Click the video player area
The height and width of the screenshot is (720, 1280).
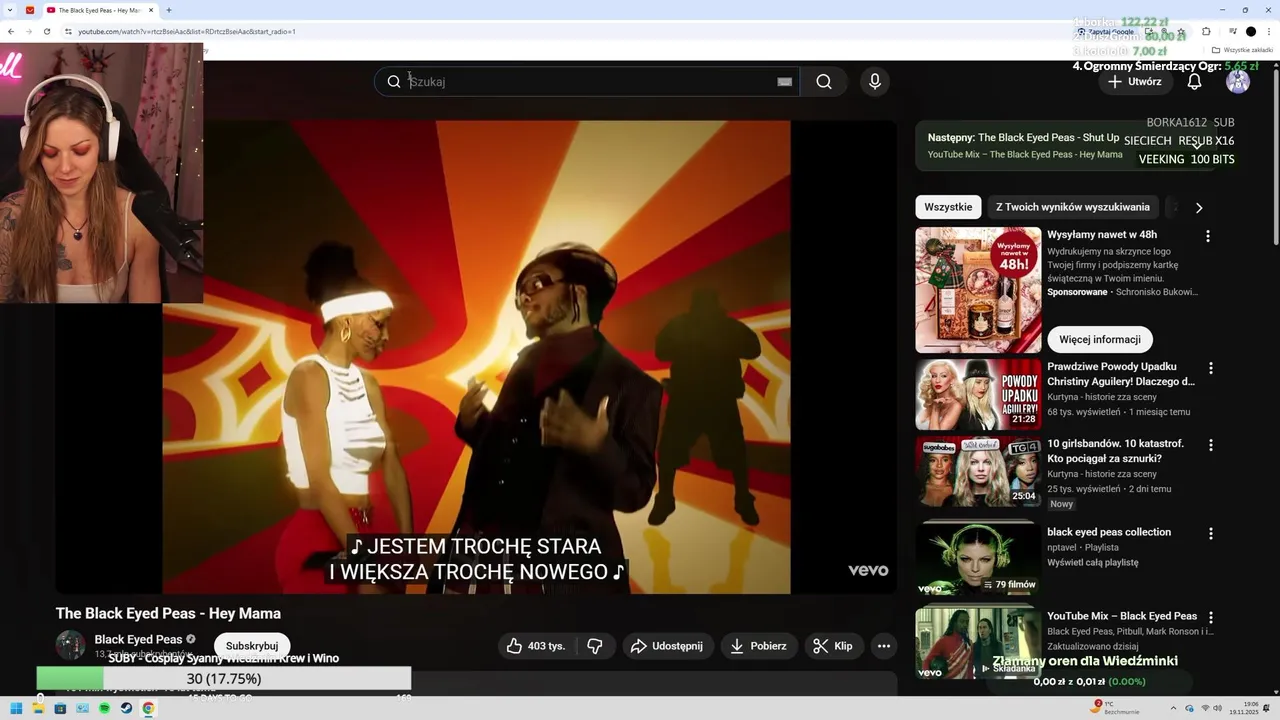pos(476,357)
